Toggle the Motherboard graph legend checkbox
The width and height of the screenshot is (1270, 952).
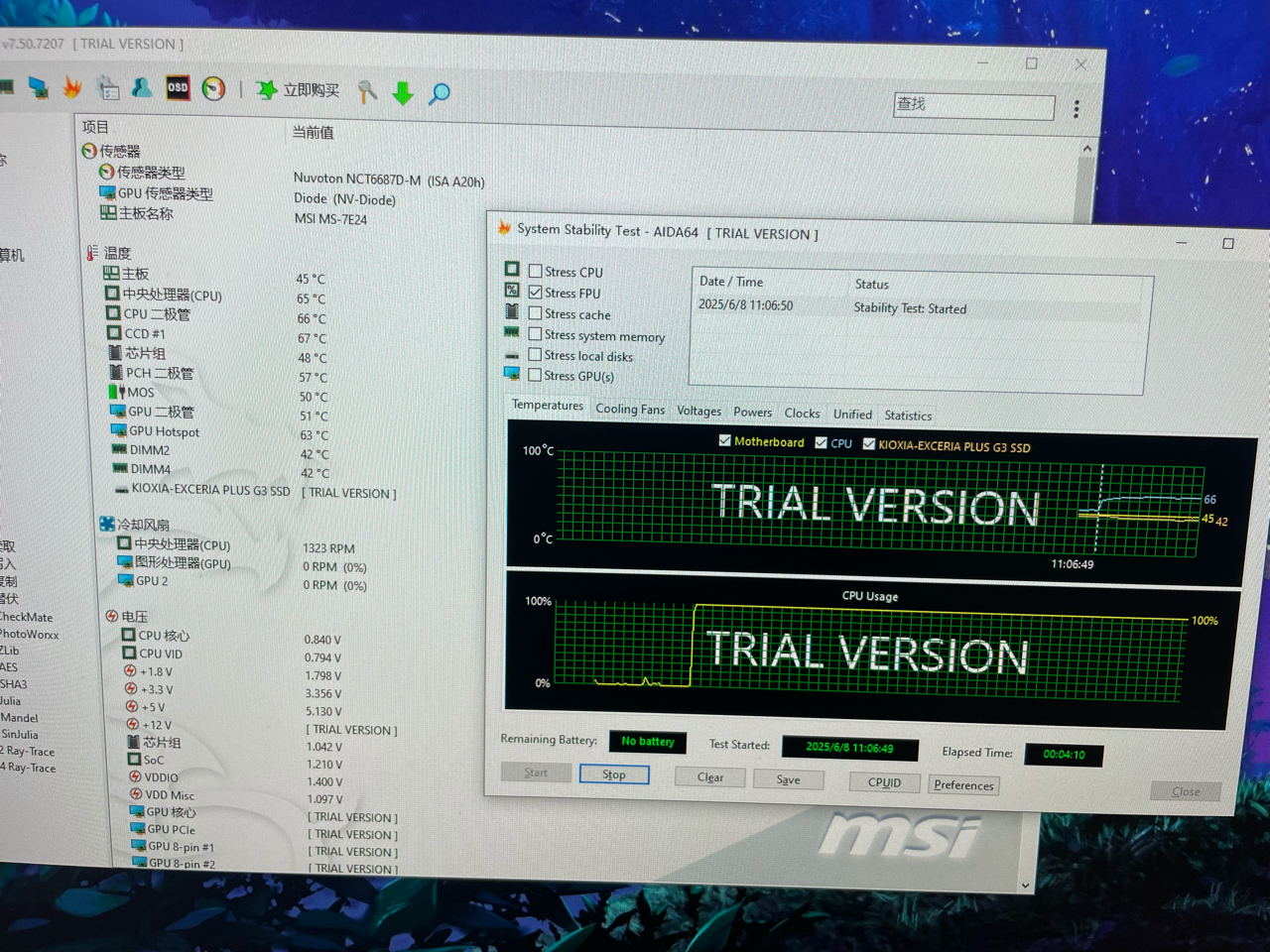tap(725, 441)
